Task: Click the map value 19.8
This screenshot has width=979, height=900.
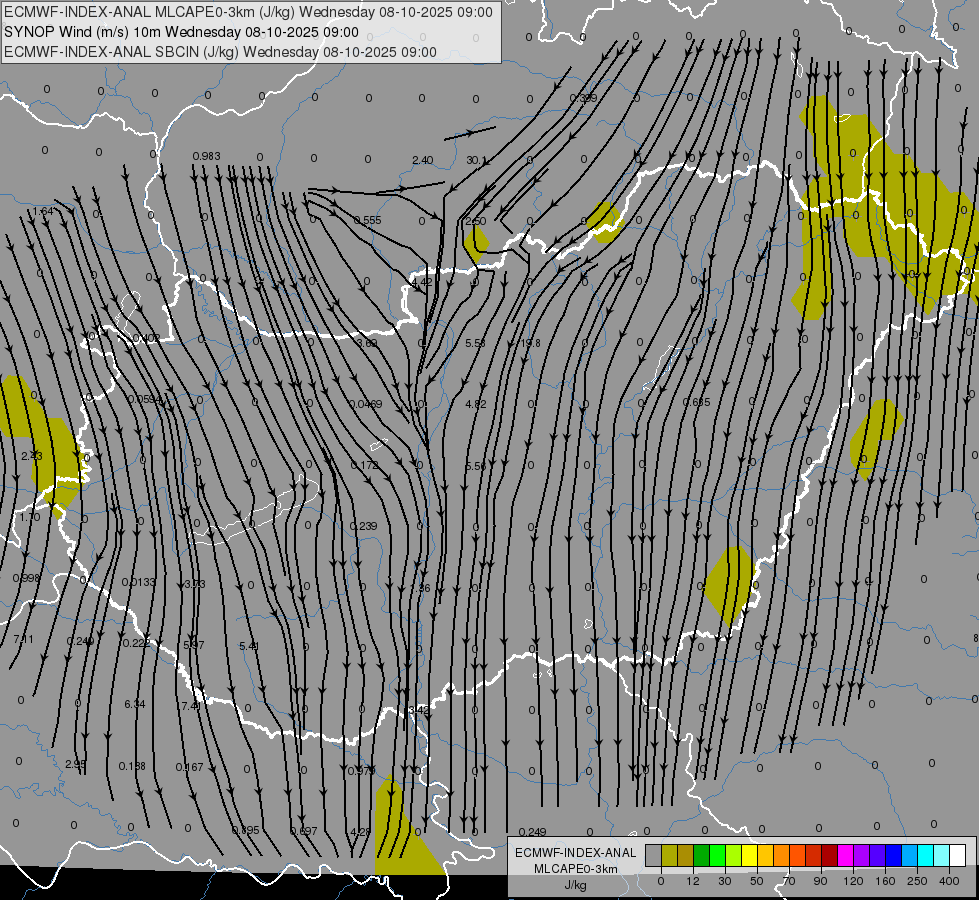Action: pyautogui.click(x=530, y=343)
